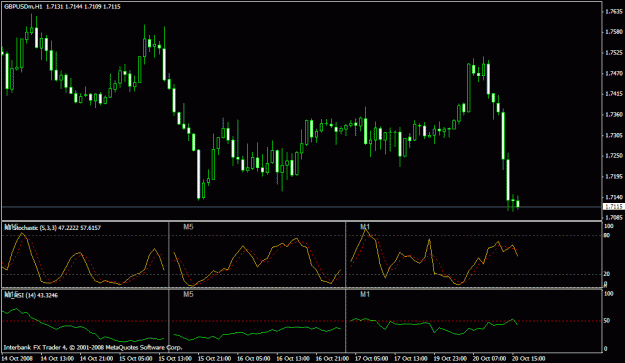The width and height of the screenshot is (625, 363).
Task: Click price axis label 1.7305
Action: (x=614, y=135)
